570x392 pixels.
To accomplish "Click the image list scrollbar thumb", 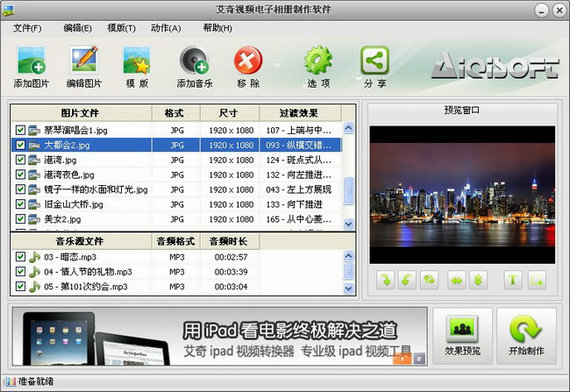I will click(349, 191).
